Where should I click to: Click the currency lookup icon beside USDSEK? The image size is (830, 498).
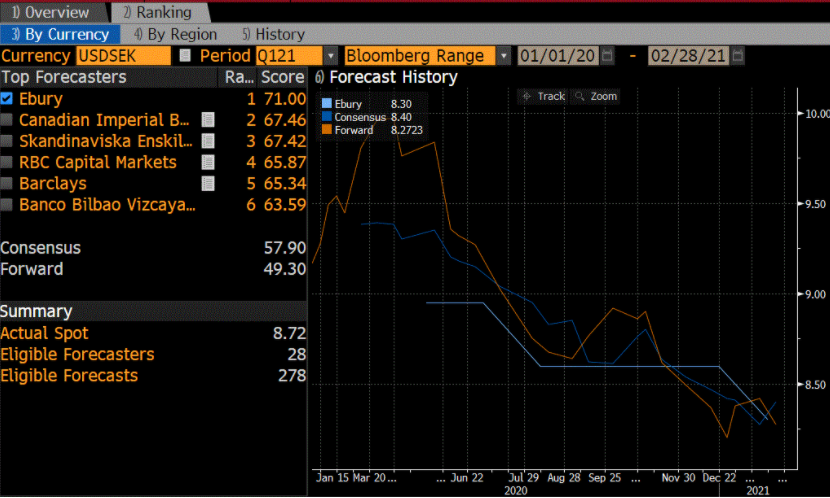pos(185,56)
